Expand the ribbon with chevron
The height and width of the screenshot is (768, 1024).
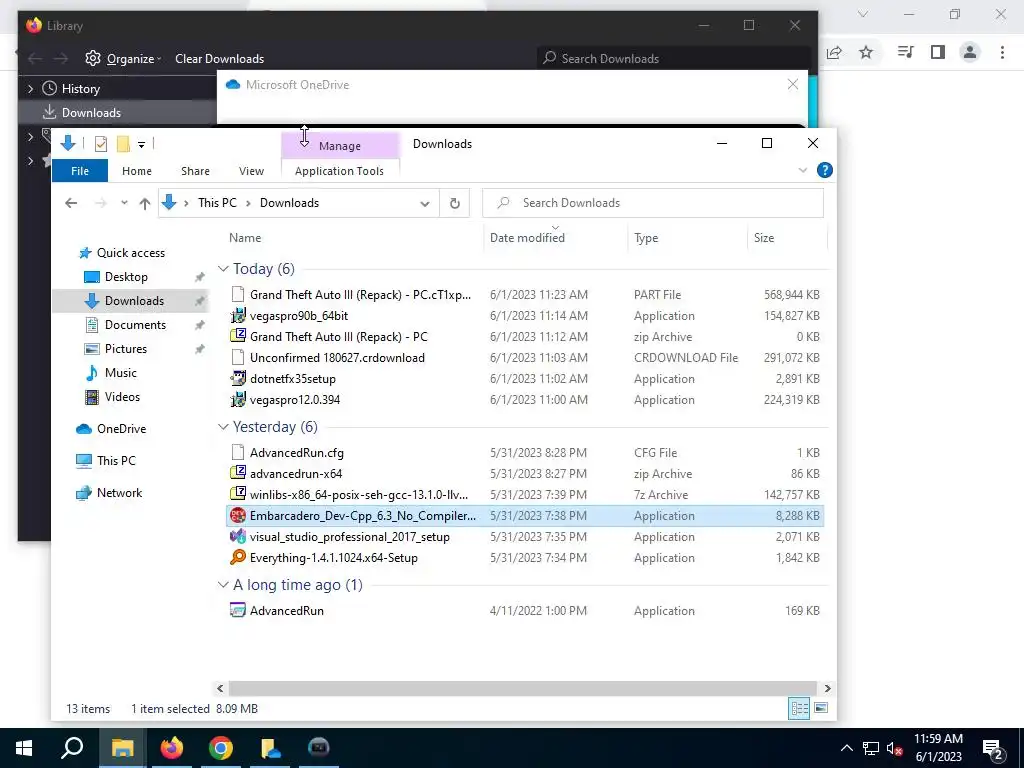[803, 170]
